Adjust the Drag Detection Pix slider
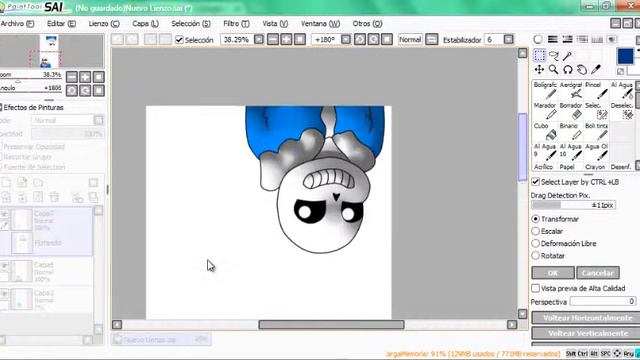Viewport: 640px width, 360px height. click(x=573, y=205)
